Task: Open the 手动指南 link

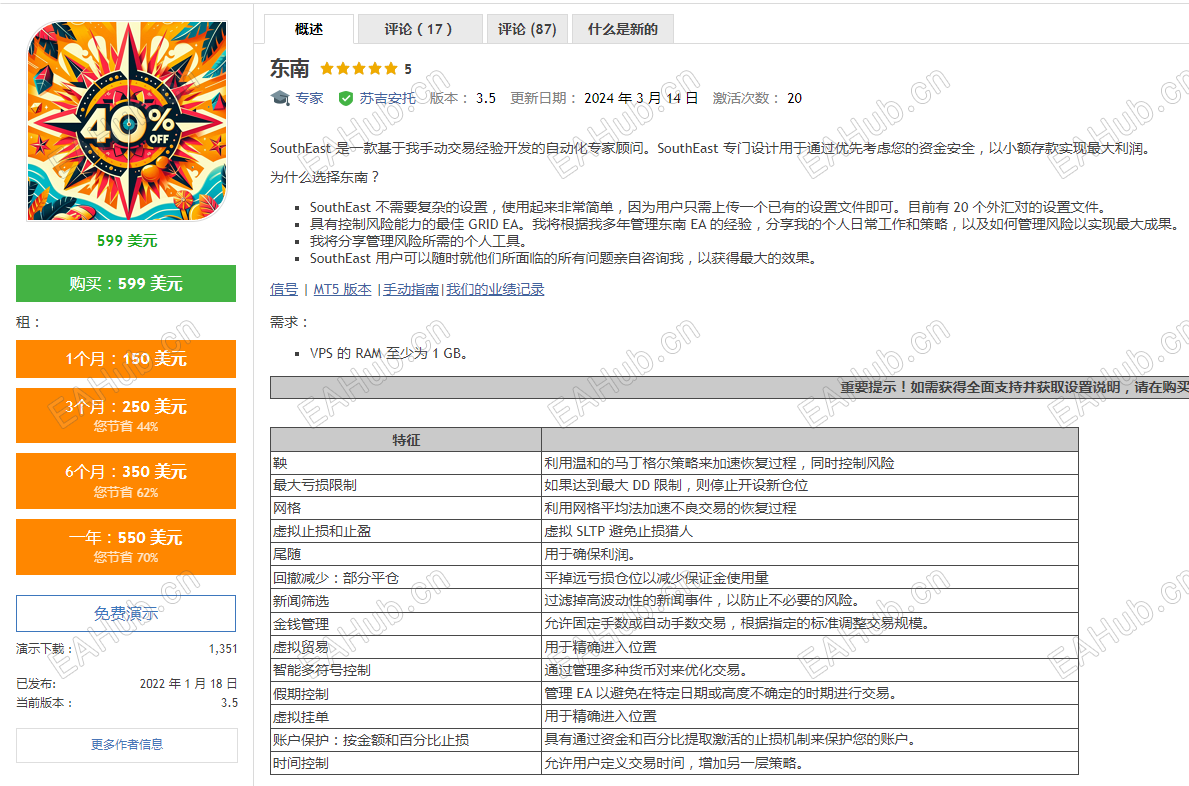Action: [414, 289]
